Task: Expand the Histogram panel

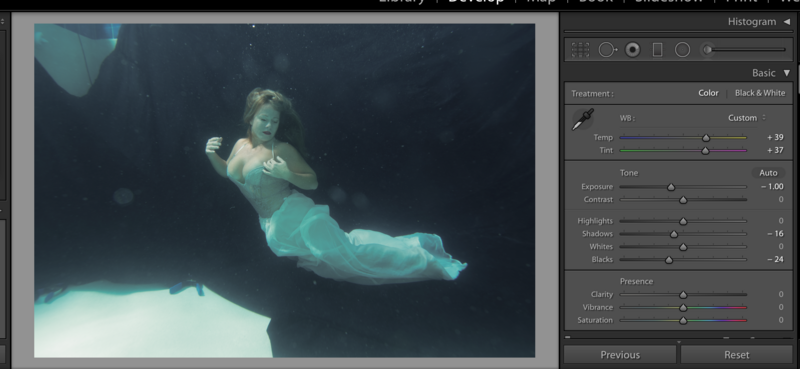Action: (787, 22)
